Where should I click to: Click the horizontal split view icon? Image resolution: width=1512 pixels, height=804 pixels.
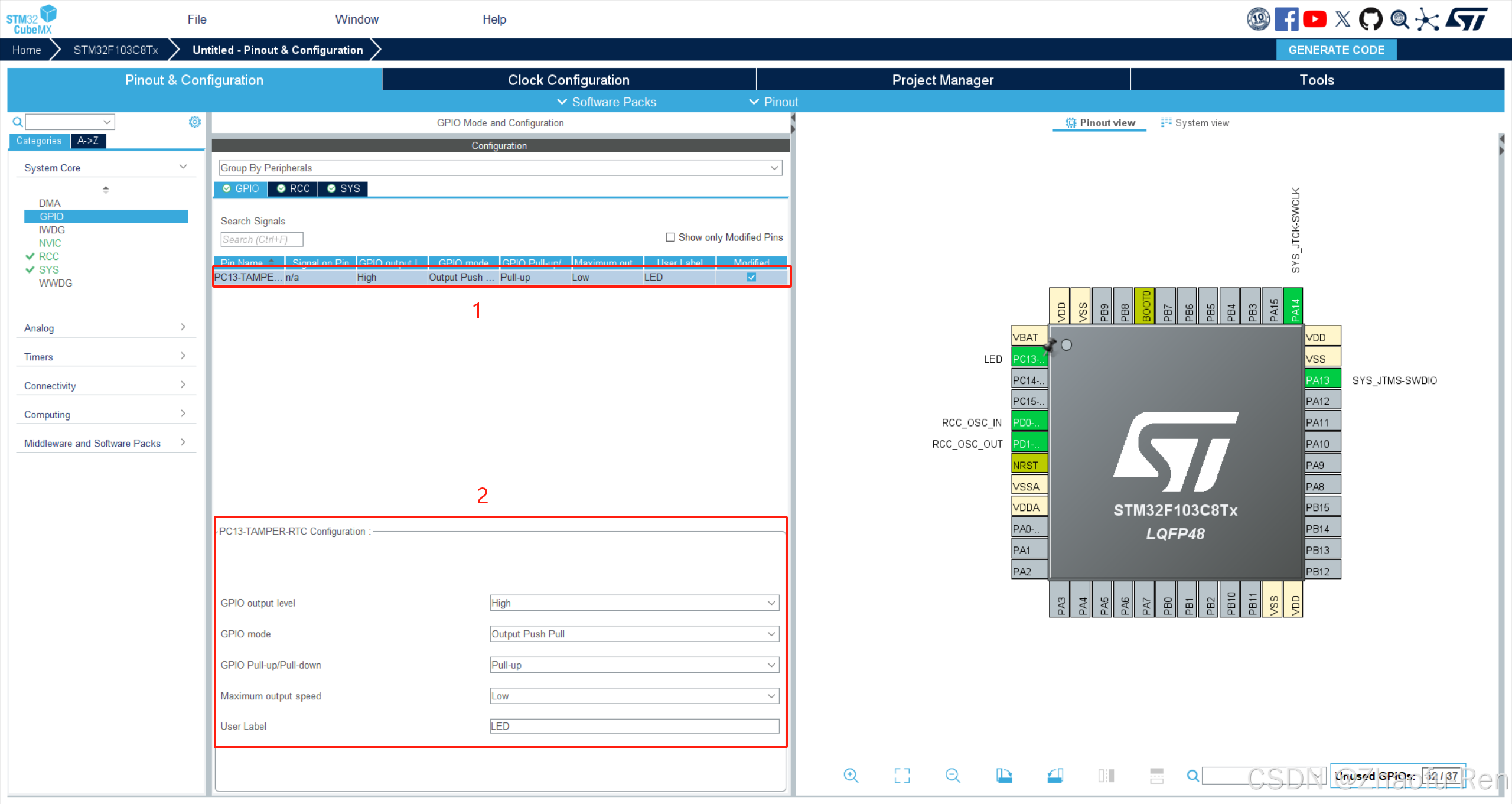coord(1156,775)
